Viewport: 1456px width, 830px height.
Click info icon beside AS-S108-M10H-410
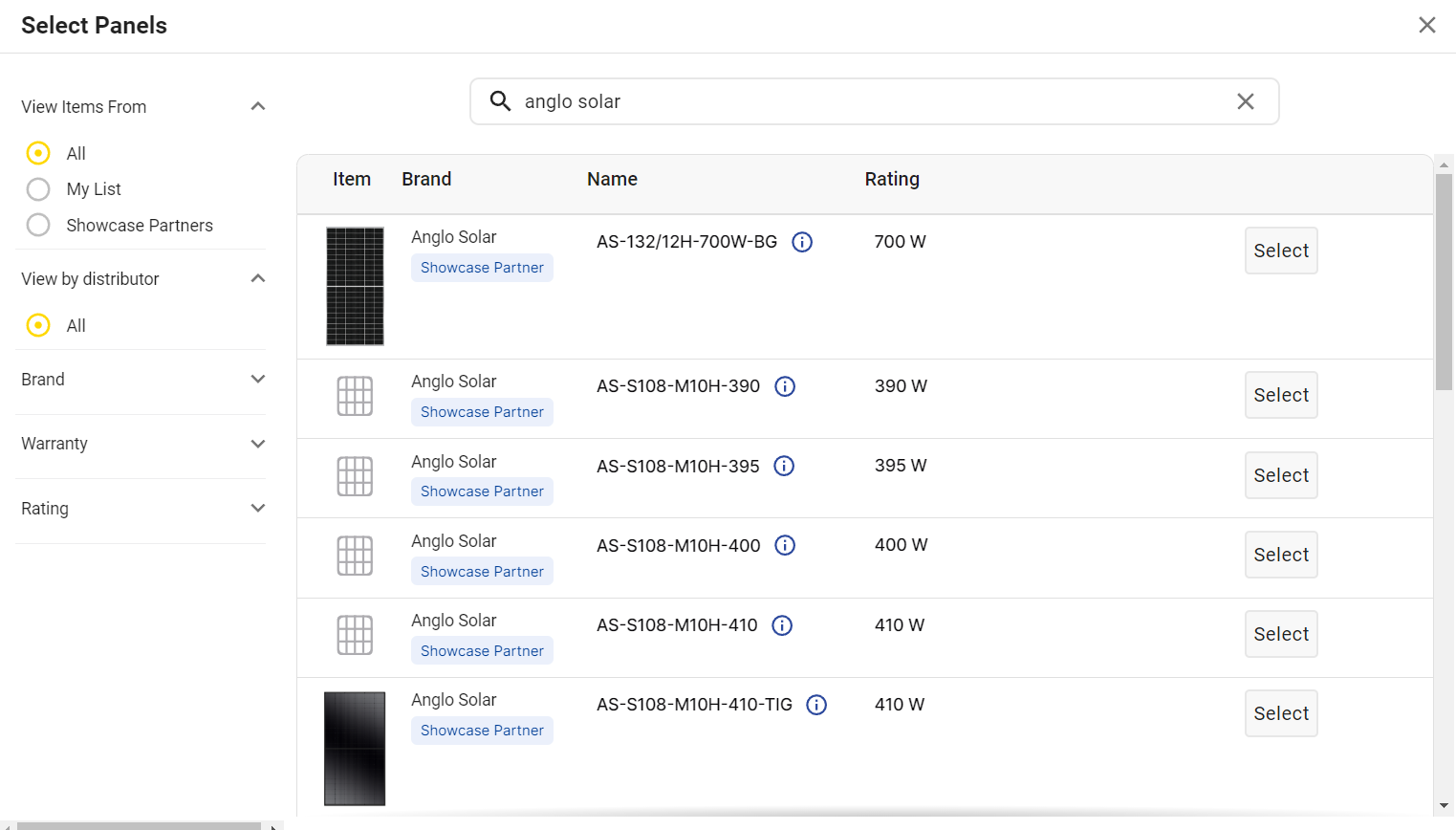782,625
